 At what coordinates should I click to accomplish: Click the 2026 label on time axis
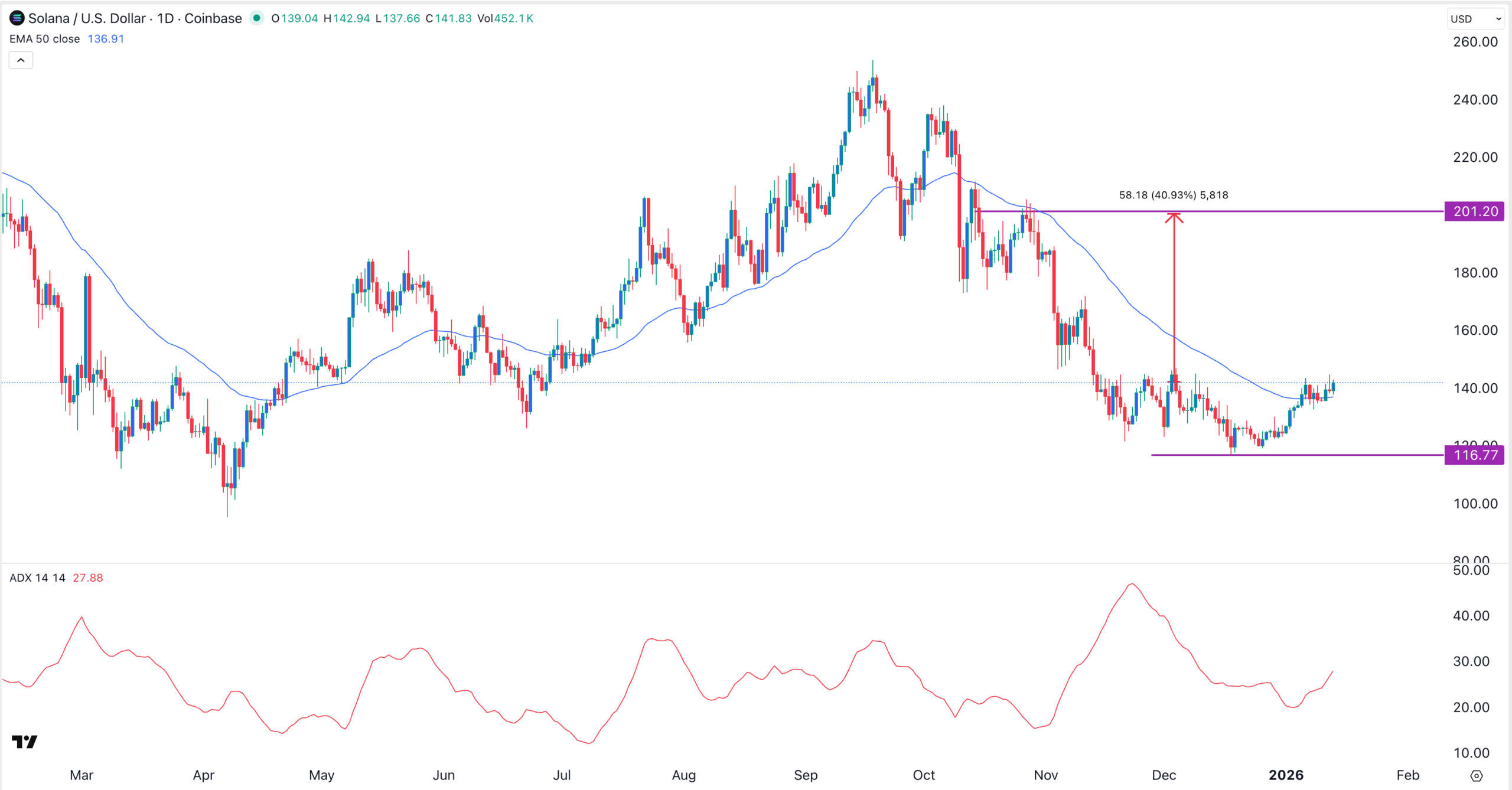click(x=1286, y=775)
